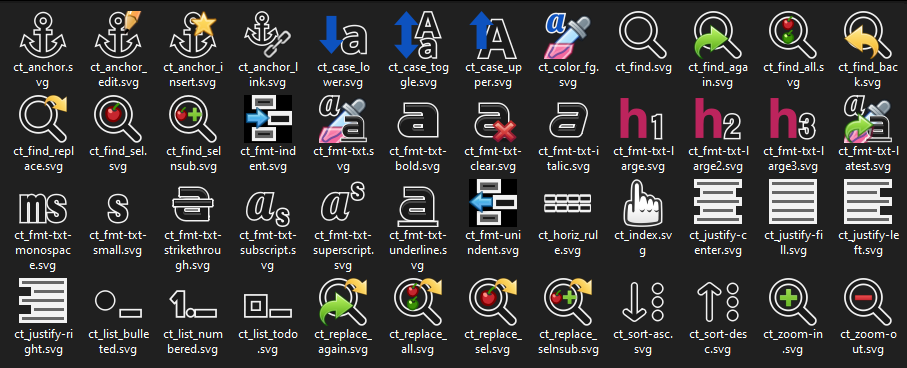Select the ct_fmt-txt-italic.svg italic icon
The image size is (907, 368).
coord(567,119)
